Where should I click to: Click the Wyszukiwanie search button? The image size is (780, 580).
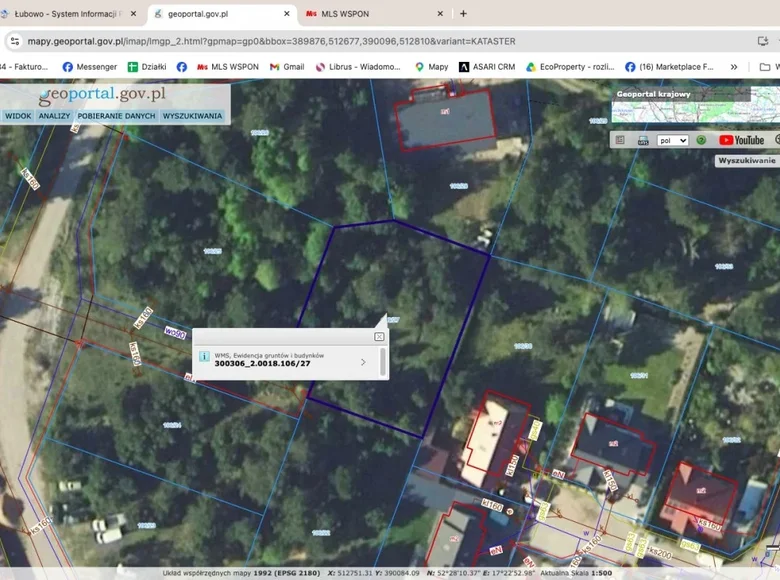click(747, 161)
